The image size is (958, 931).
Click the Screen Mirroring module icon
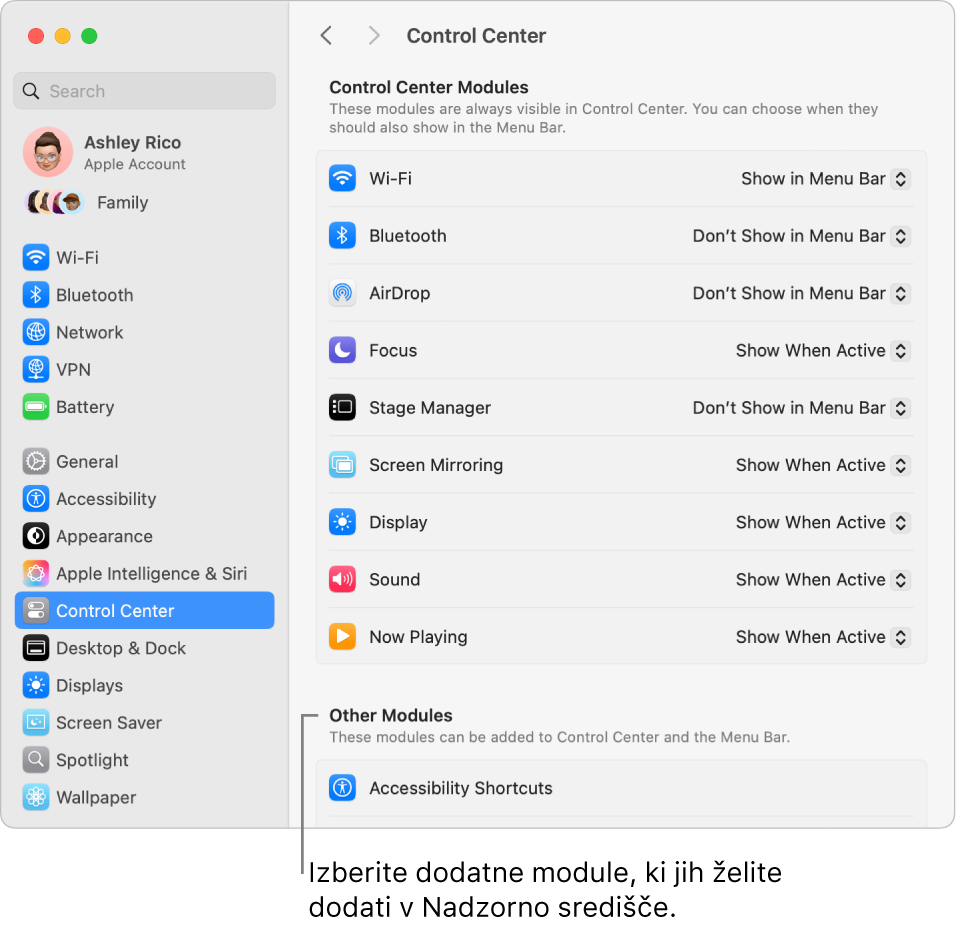pos(341,464)
